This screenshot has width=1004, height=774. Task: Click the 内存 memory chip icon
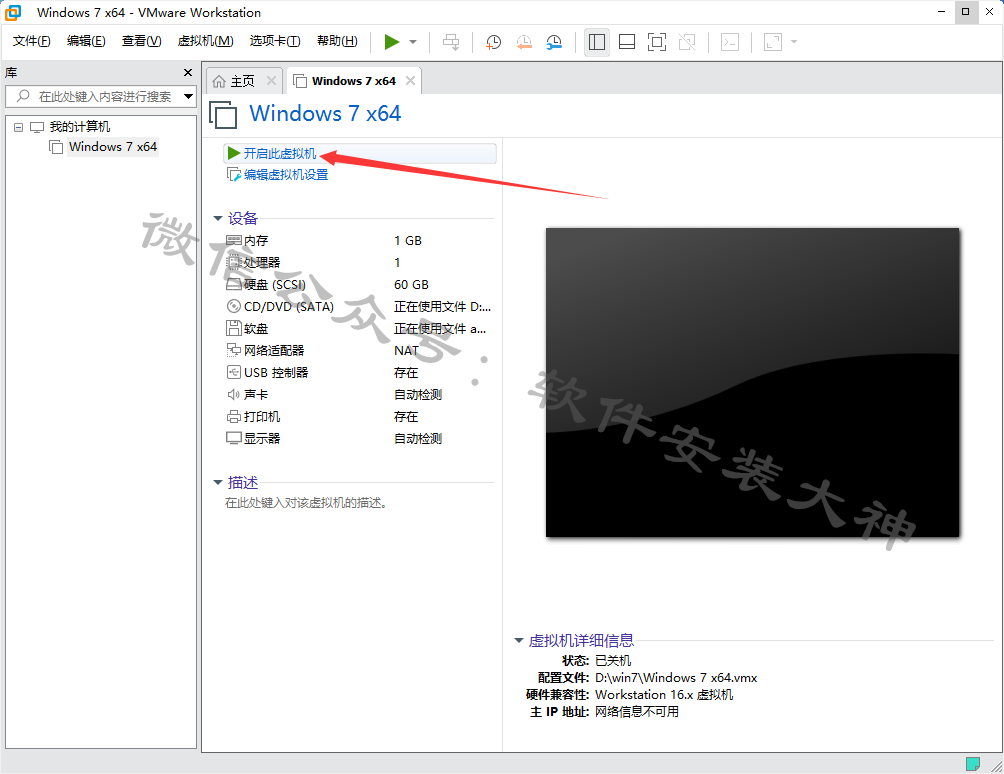pos(234,240)
